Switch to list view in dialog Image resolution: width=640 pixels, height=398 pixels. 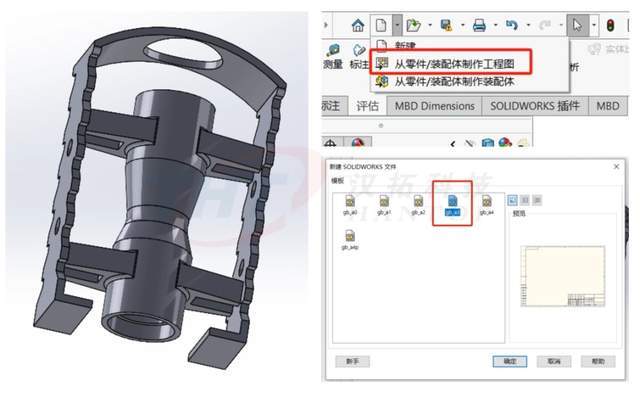tap(525, 200)
